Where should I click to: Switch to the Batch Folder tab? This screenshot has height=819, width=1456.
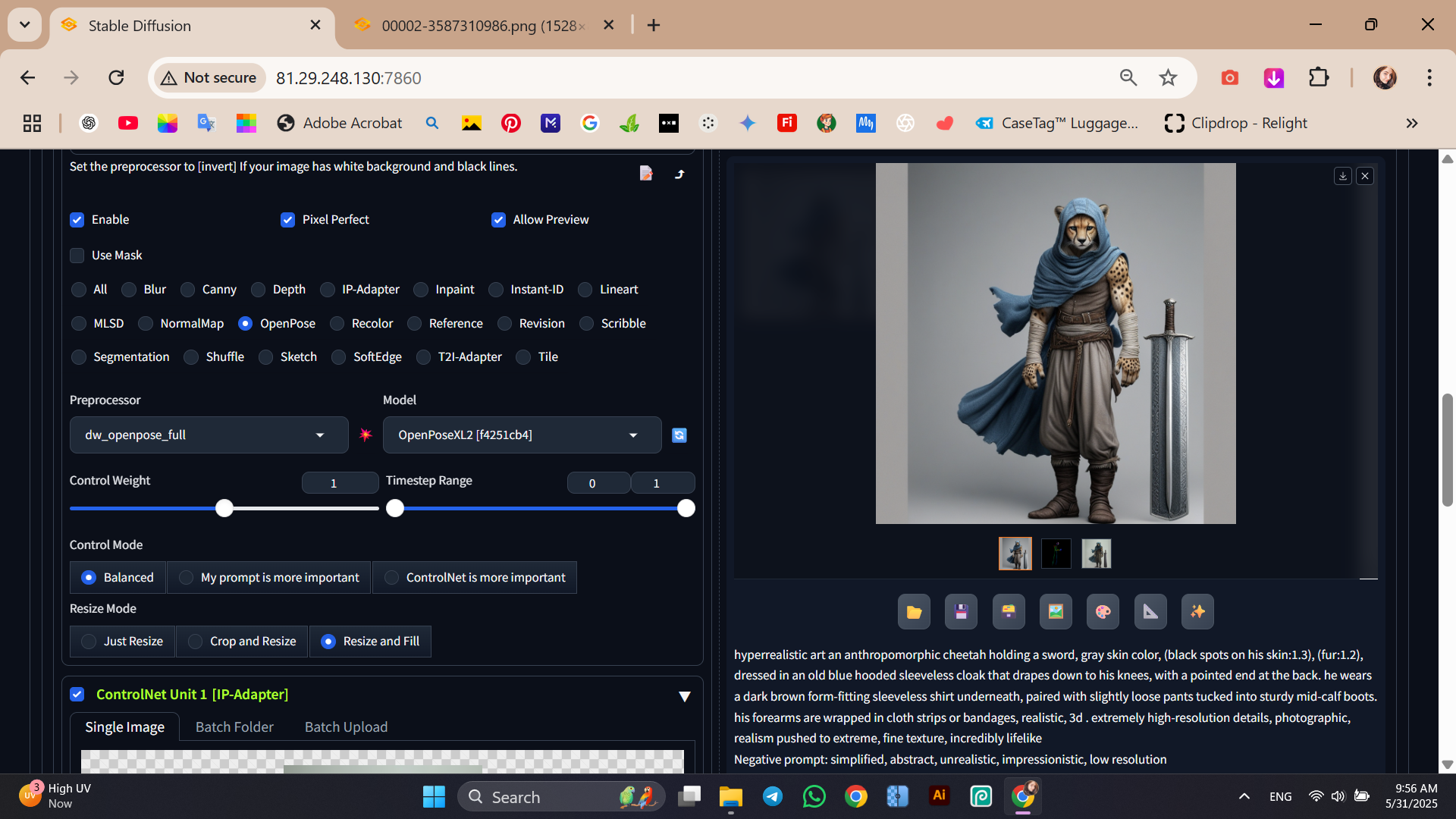pyautogui.click(x=234, y=726)
